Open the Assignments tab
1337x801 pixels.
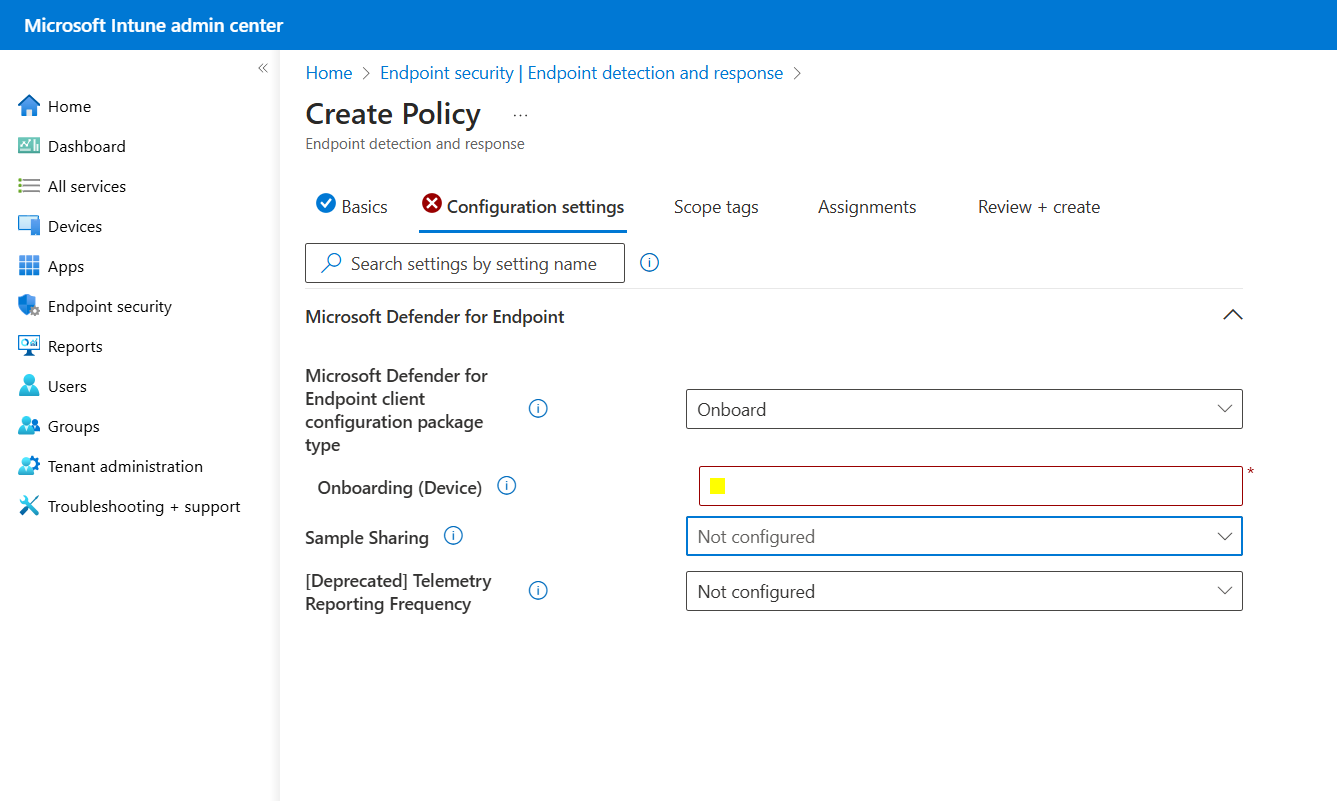click(867, 207)
